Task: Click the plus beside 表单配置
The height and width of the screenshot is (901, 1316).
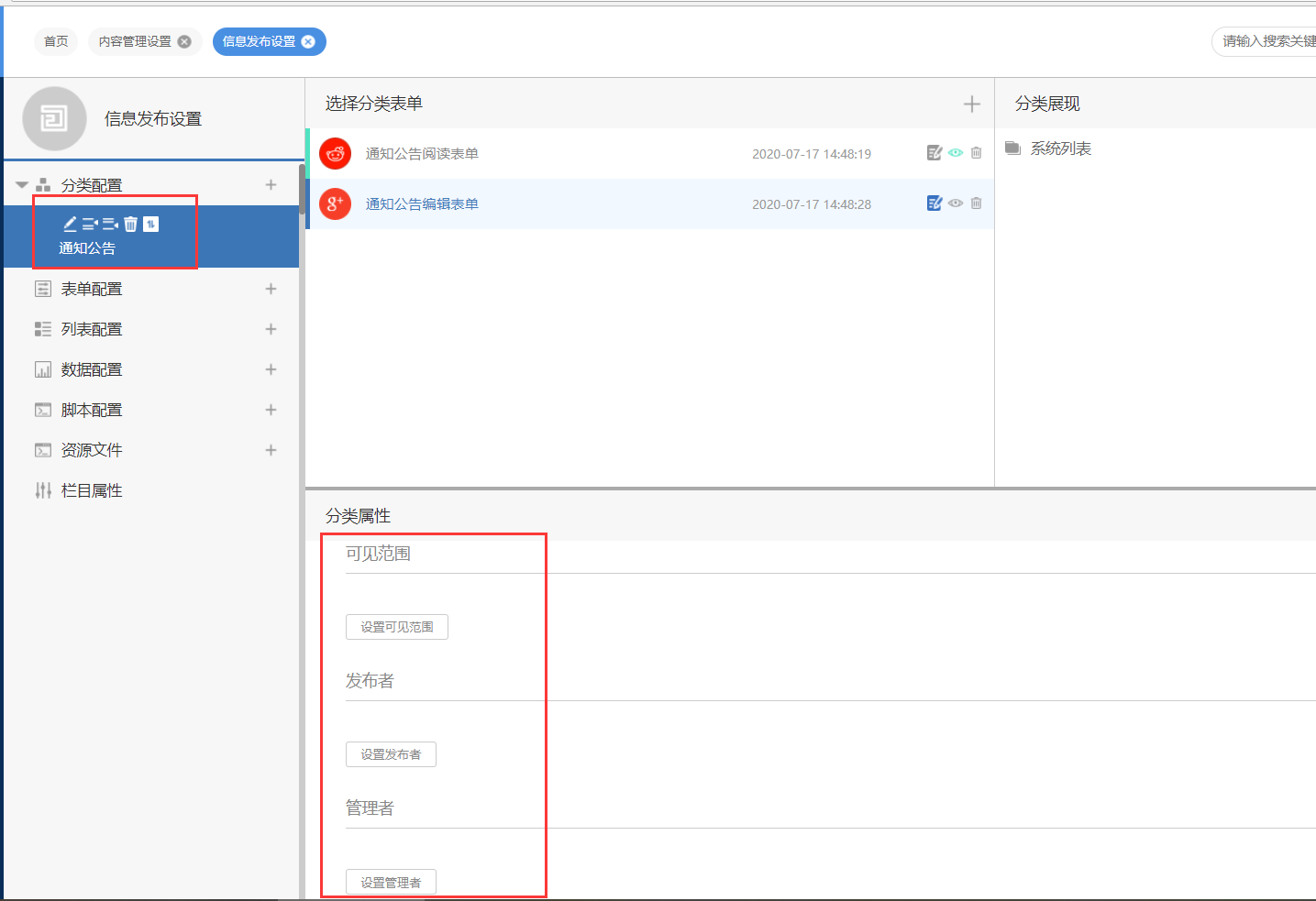Action: tap(271, 289)
